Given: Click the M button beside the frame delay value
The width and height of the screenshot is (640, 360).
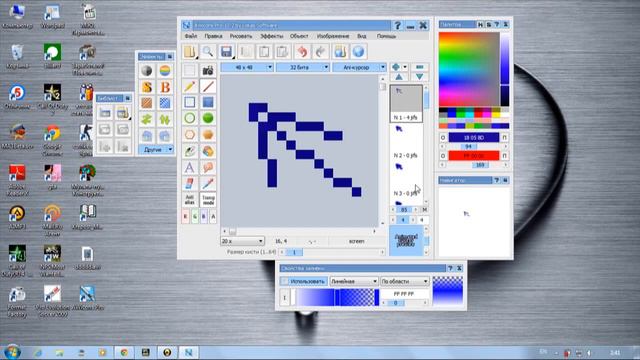Looking at the screenshot, I should pos(424,209).
